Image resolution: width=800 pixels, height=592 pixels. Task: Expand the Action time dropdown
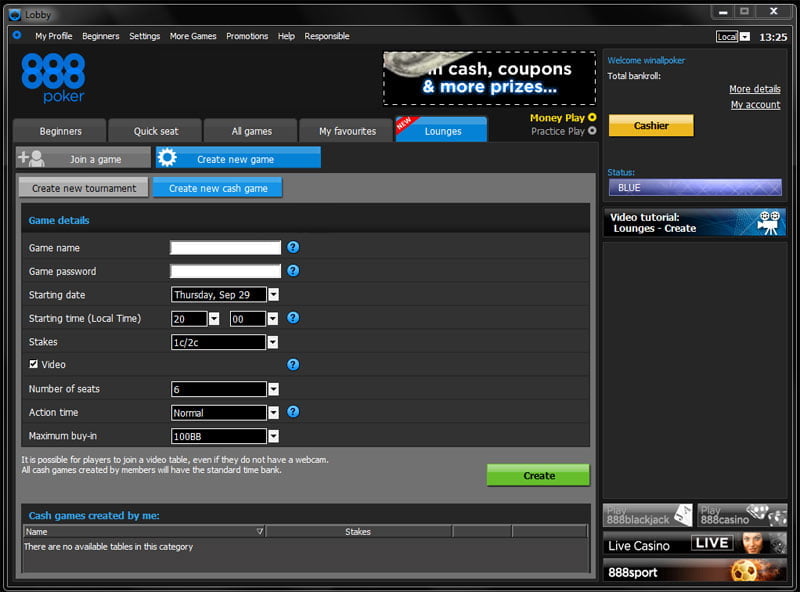coord(274,412)
